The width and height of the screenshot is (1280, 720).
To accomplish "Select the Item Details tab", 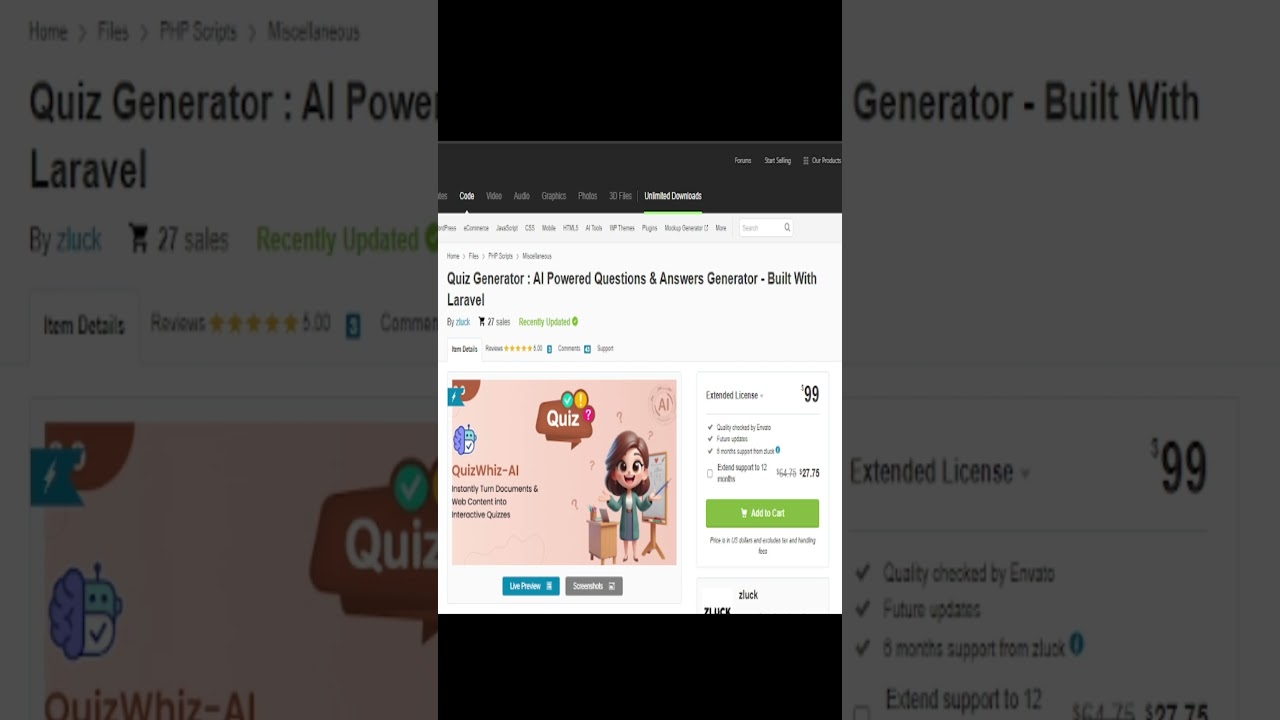I will point(464,349).
